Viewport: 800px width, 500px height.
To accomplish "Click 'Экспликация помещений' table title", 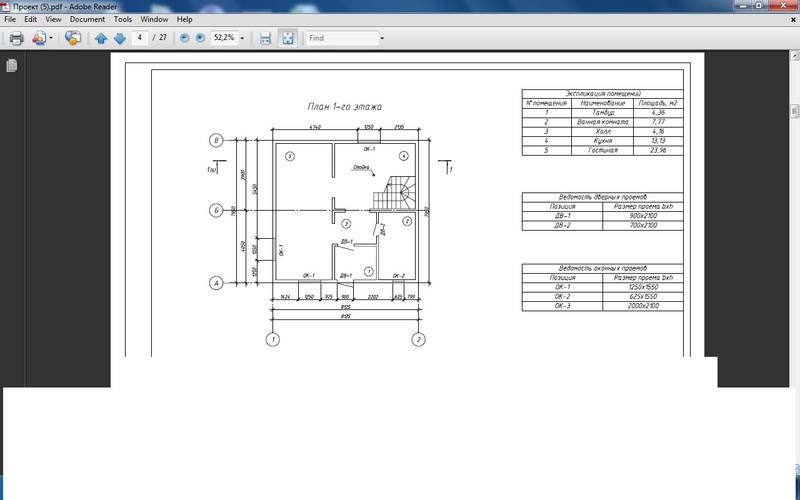I will (603, 94).
